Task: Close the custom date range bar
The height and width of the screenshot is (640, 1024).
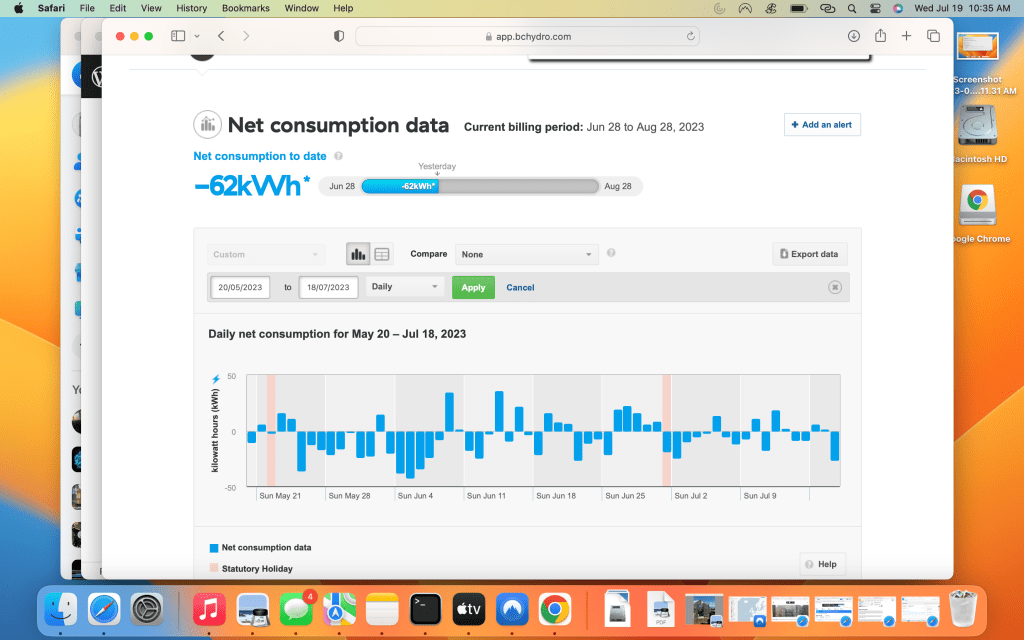Action: 835,287
